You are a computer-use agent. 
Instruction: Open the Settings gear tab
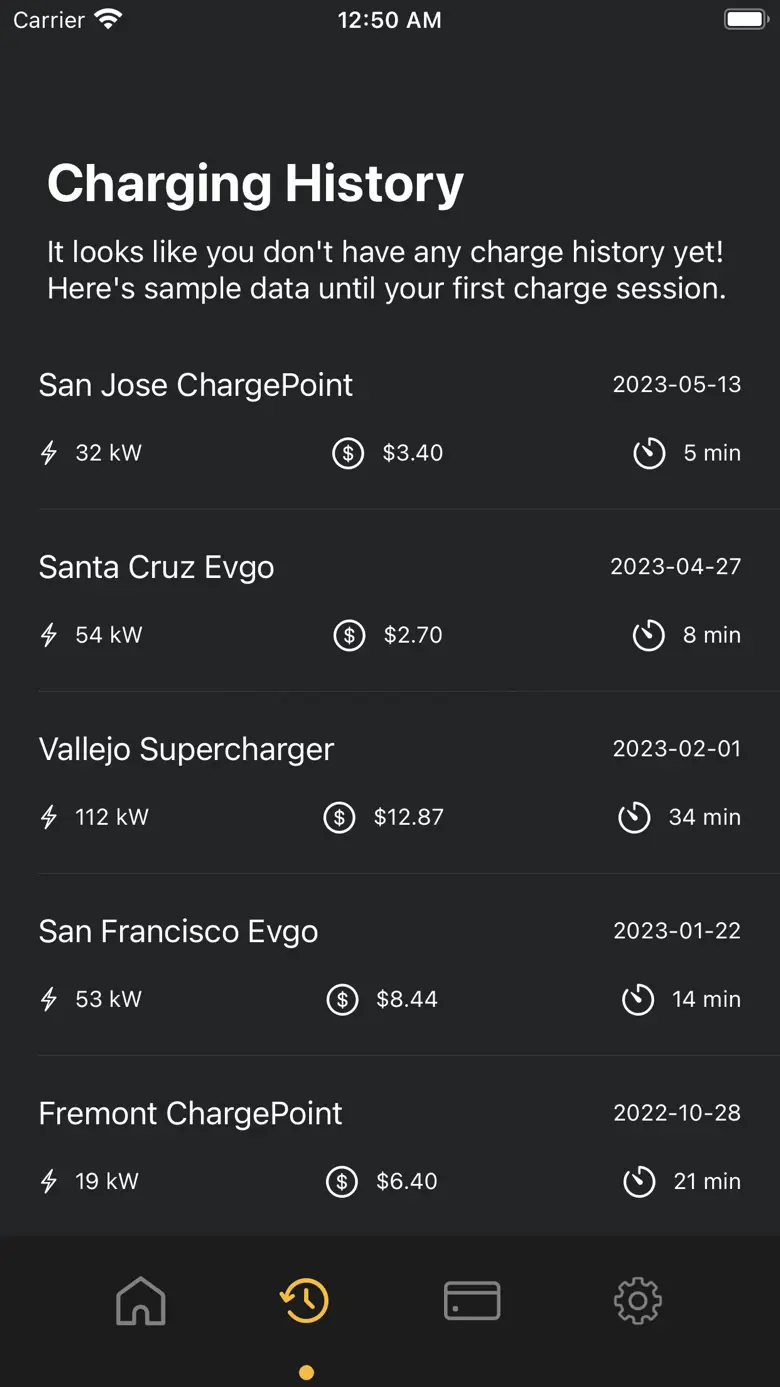click(638, 1301)
